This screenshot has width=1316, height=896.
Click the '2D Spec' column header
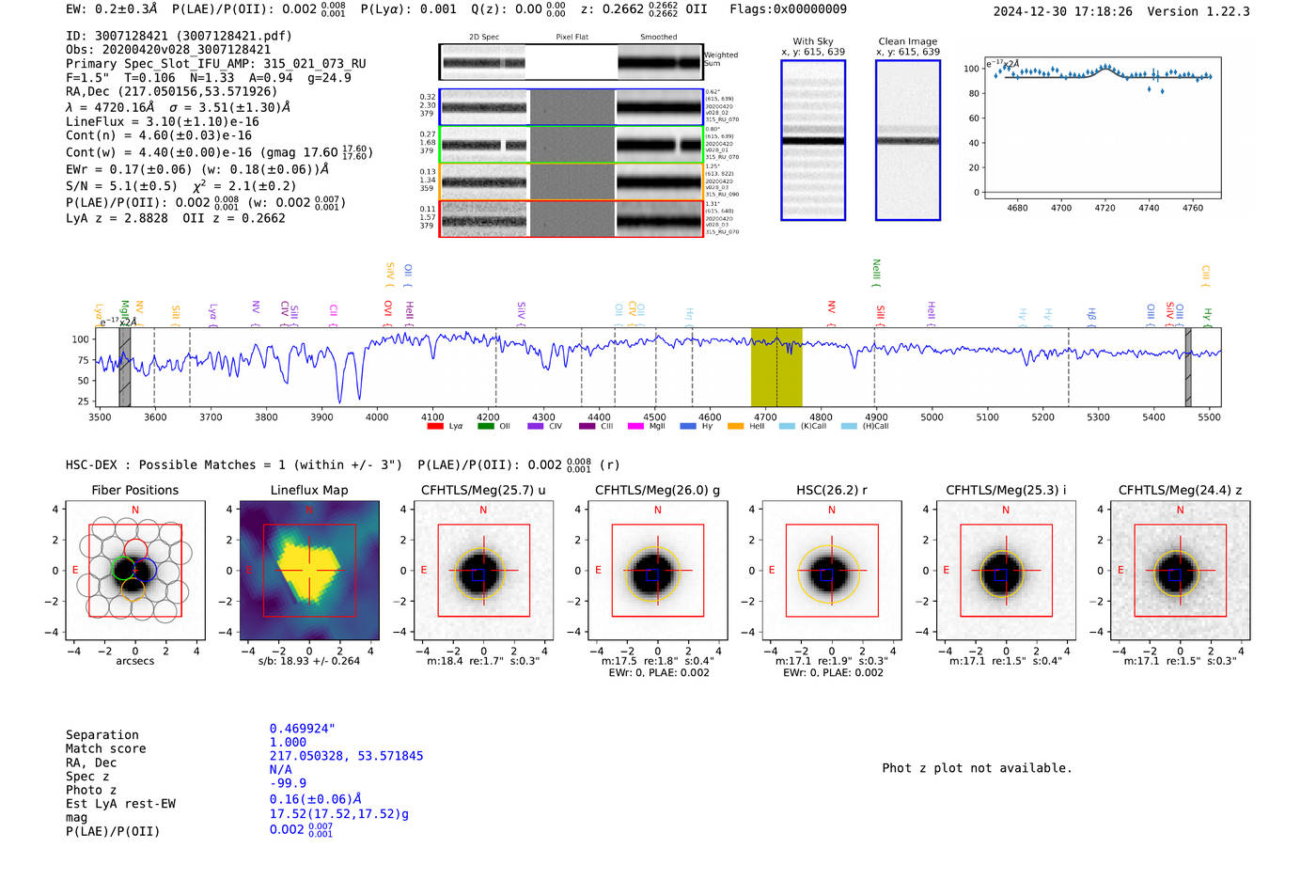(484, 38)
